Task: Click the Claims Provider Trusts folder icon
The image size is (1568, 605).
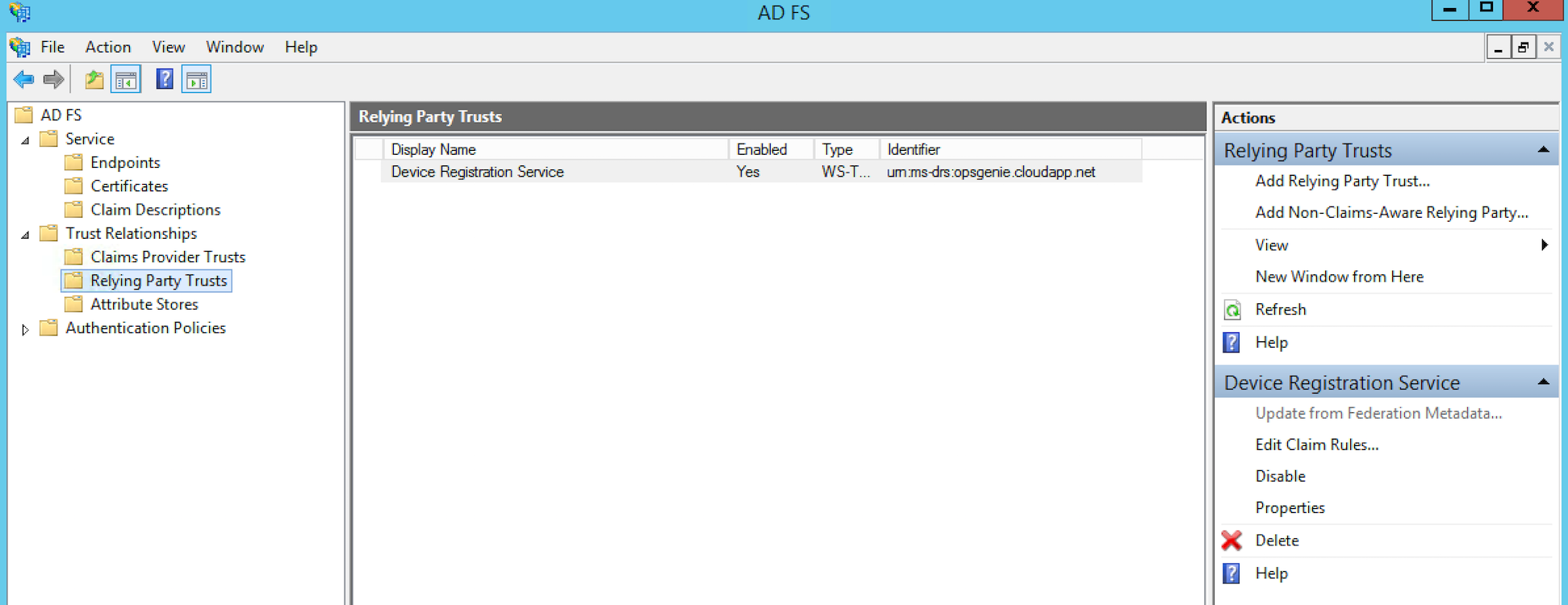Action: [x=73, y=257]
